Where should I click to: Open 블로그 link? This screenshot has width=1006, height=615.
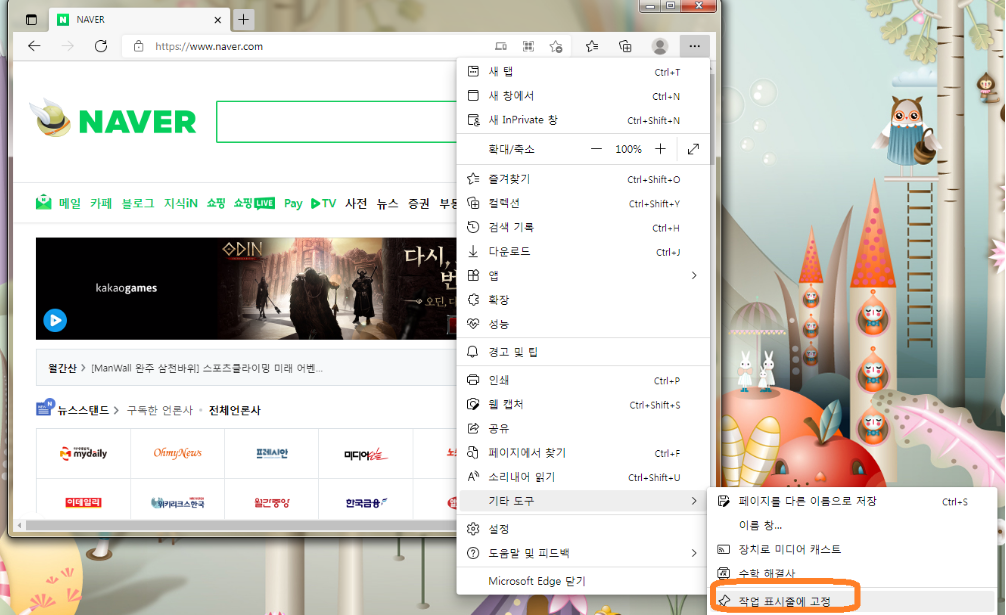pos(138,203)
